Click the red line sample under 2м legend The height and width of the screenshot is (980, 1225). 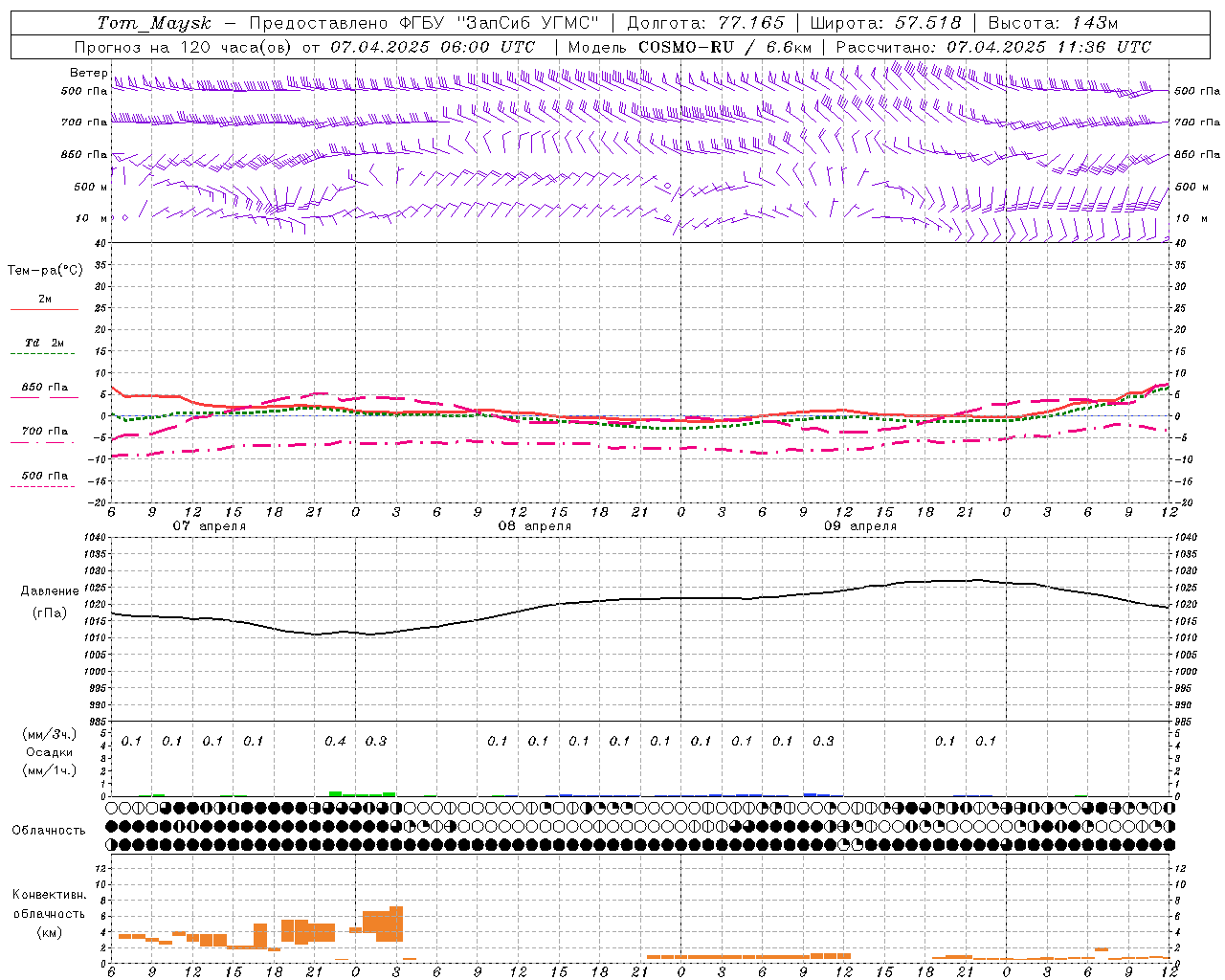click(44, 310)
